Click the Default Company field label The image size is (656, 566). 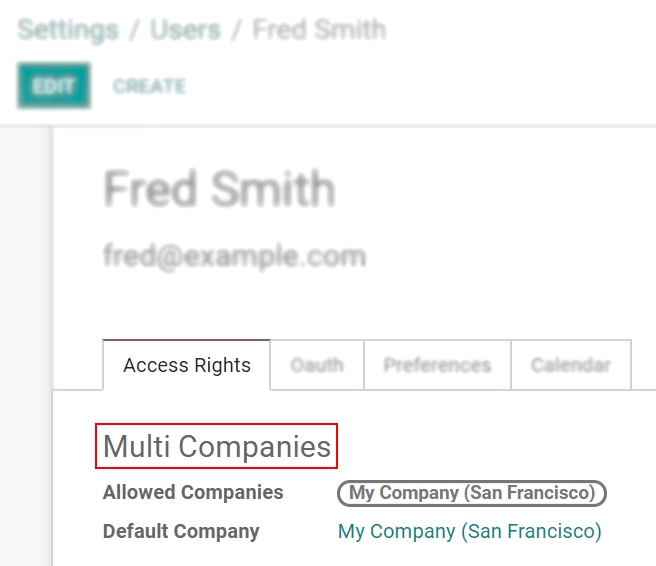point(181,531)
